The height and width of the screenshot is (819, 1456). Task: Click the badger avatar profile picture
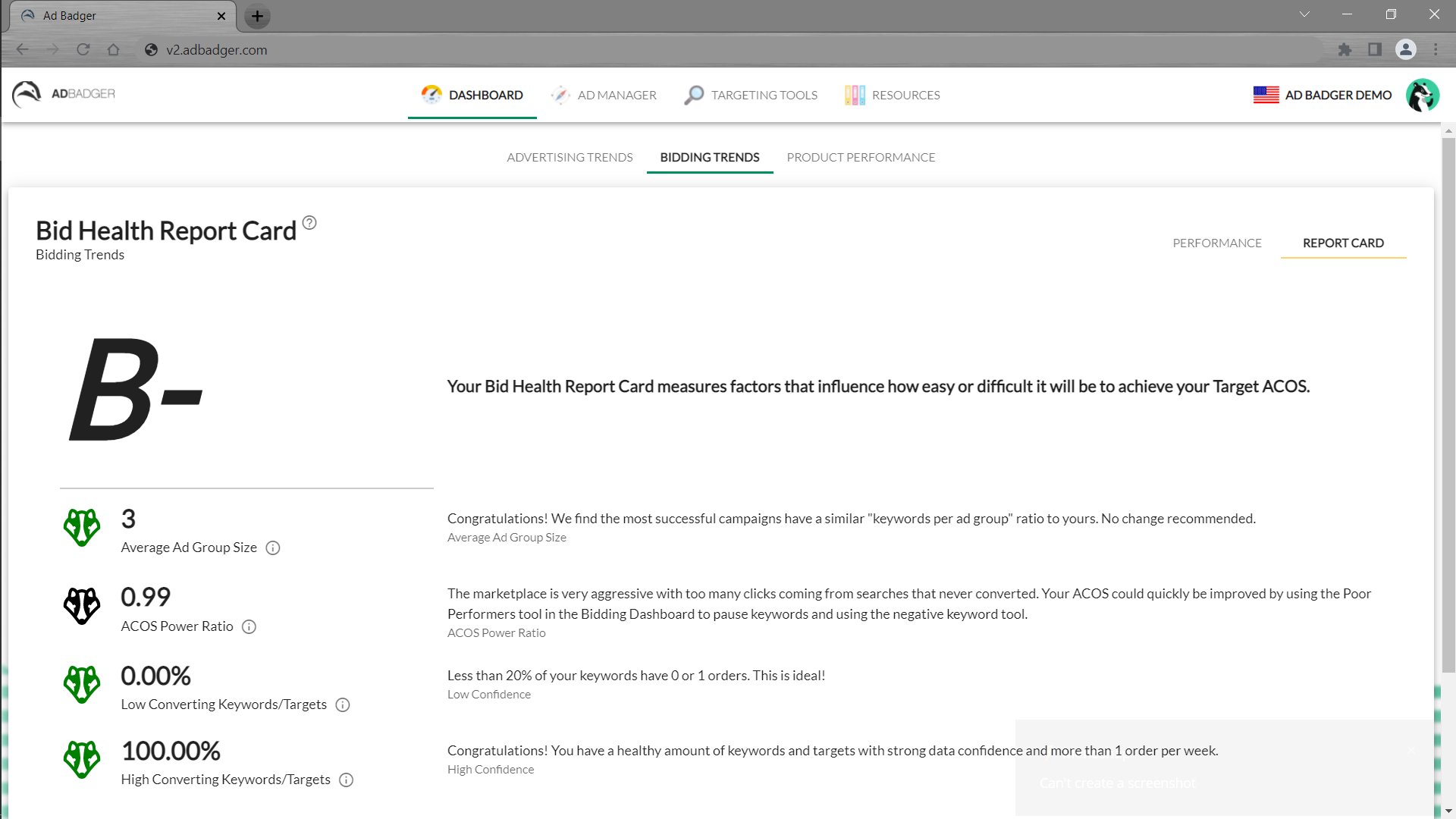pos(1422,95)
